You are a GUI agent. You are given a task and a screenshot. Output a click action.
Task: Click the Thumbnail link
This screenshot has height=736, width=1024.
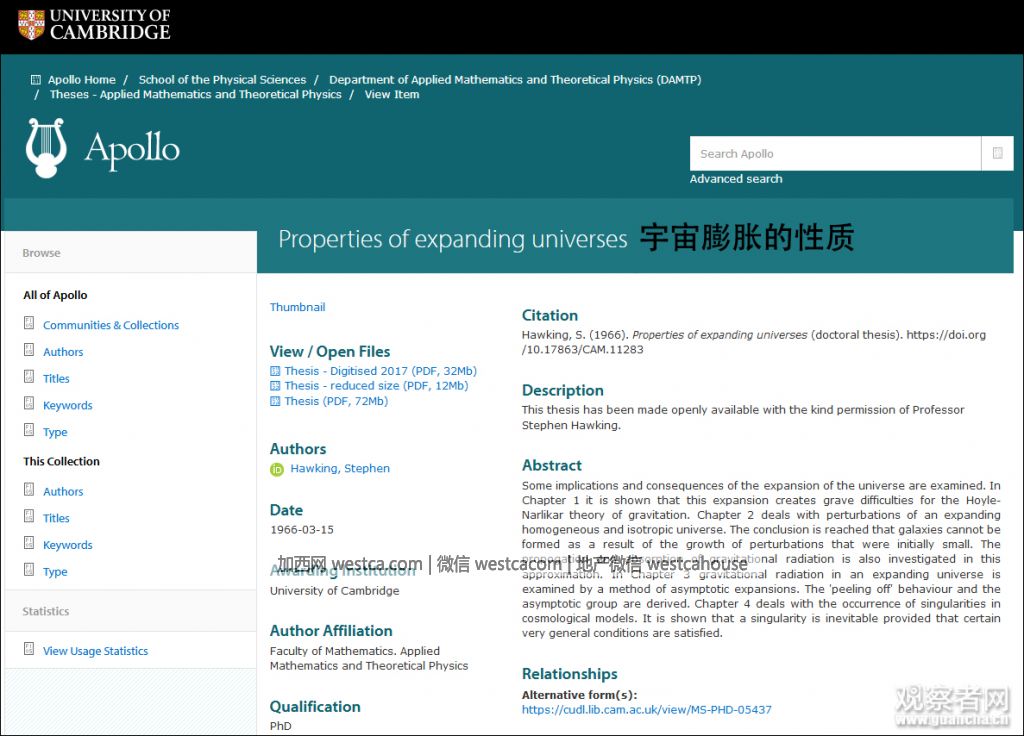point(297,307)
